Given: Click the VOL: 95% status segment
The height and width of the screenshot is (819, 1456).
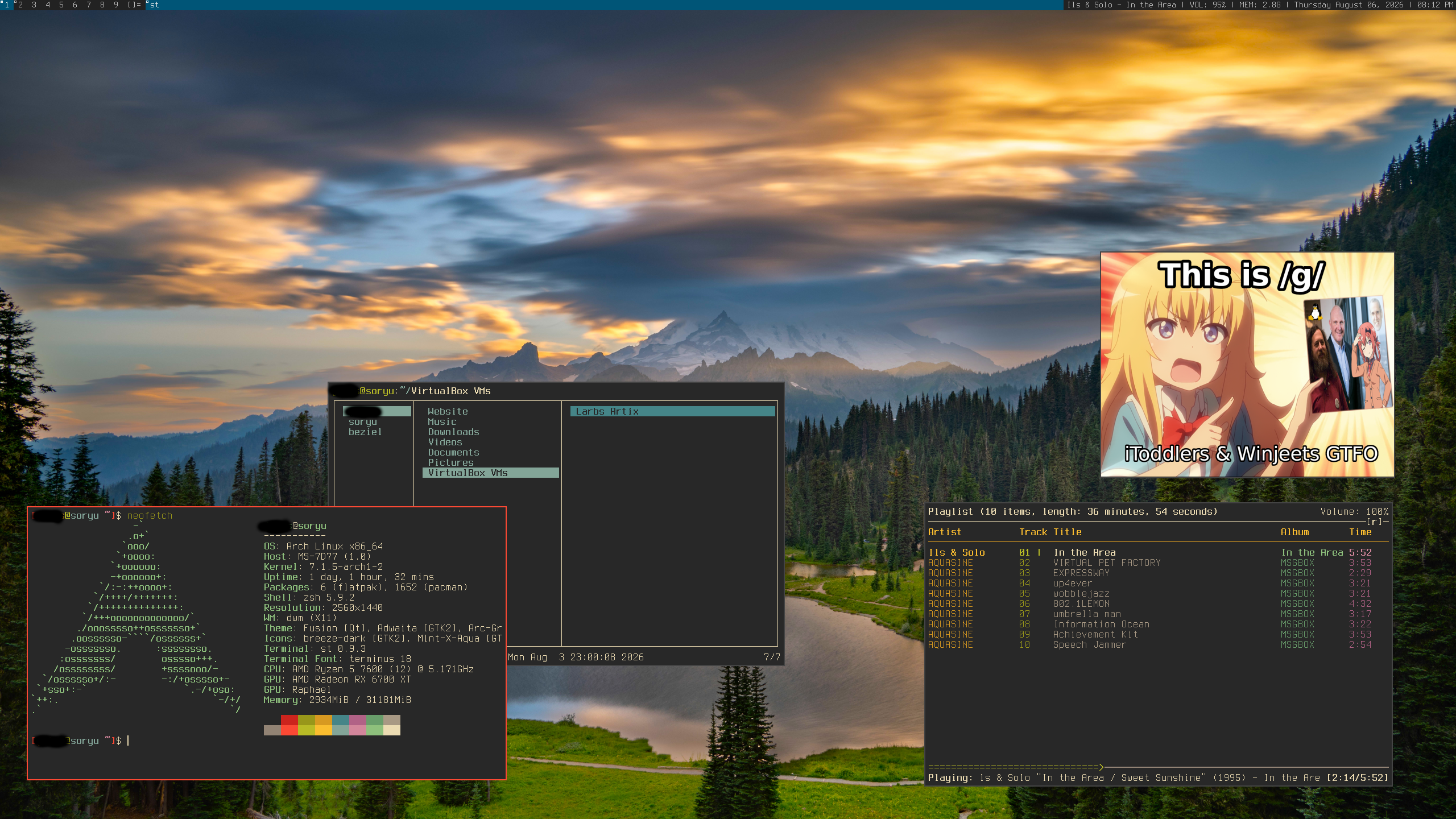Looking at the screenshot, I should (x=1207, y=5).
